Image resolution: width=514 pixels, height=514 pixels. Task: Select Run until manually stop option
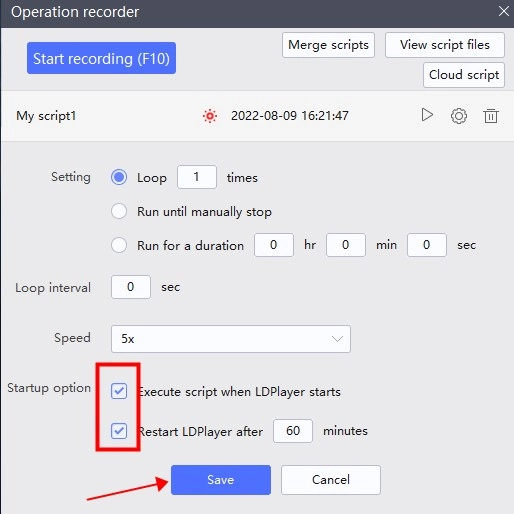(119, 211)
